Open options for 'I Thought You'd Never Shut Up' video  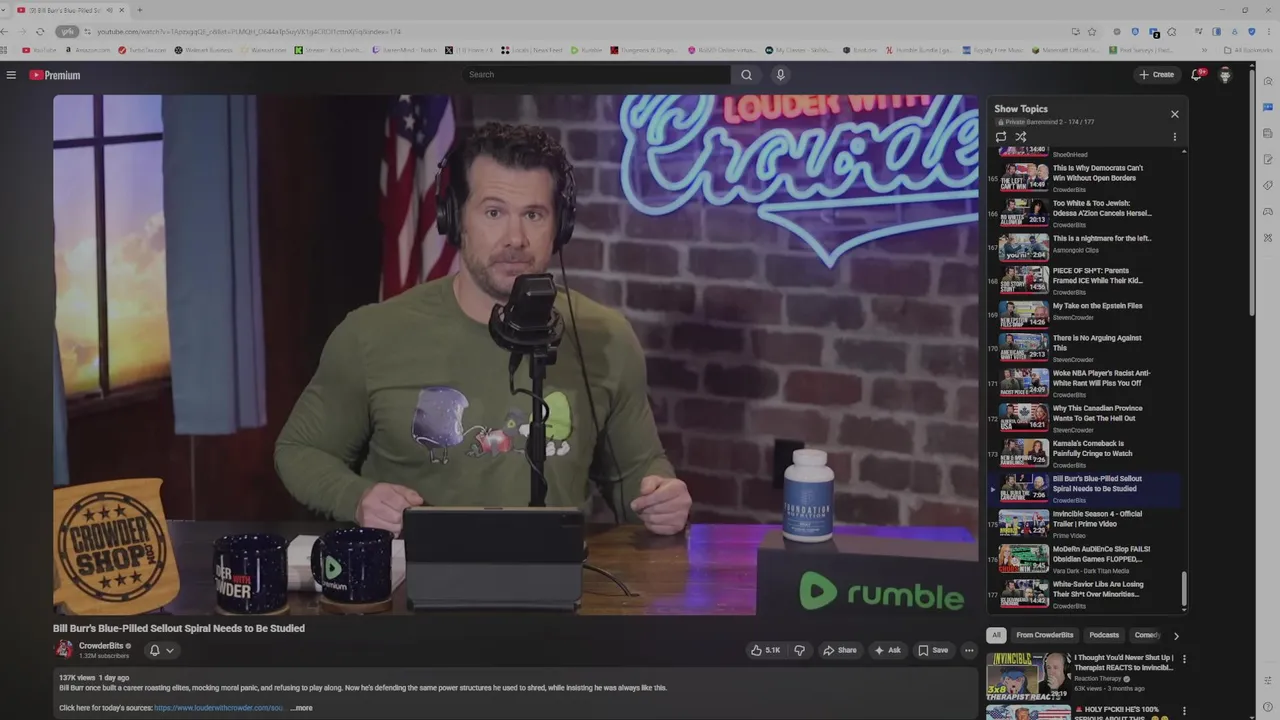click(x=1184, y=659)
